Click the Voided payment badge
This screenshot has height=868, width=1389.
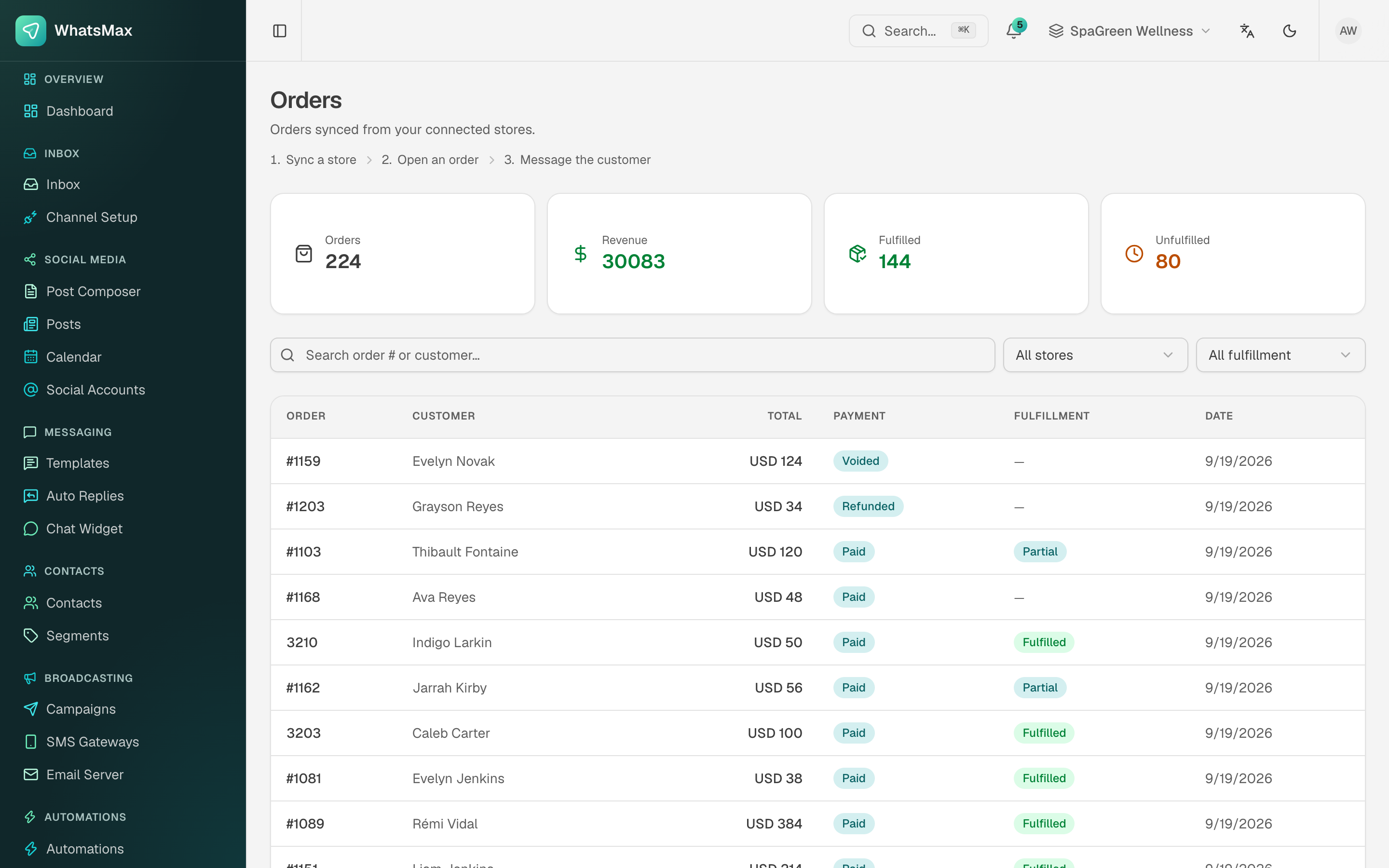click(860, 461)
